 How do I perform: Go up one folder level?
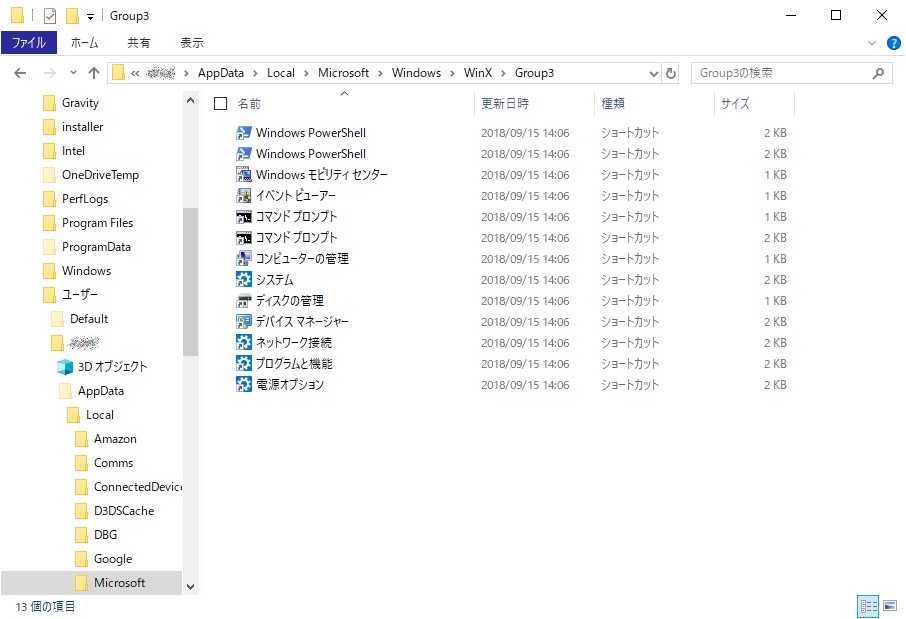coord(94,73)
